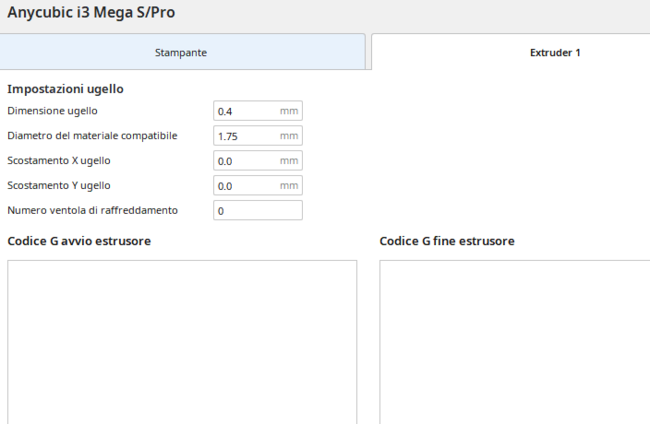Click the Numero ventola di raffreddamento field
650x424 pixels.
point(257,211)
